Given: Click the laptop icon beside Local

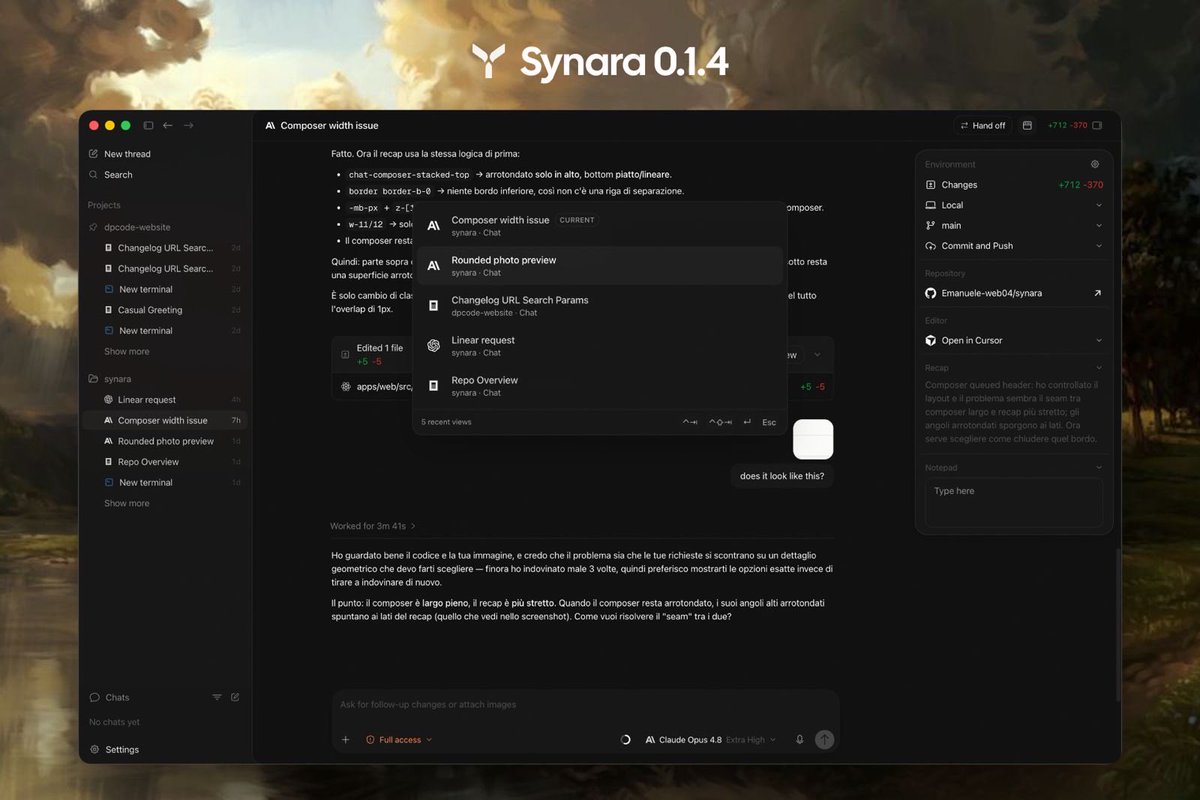Looking at the screenshot, I should [931, 205].
